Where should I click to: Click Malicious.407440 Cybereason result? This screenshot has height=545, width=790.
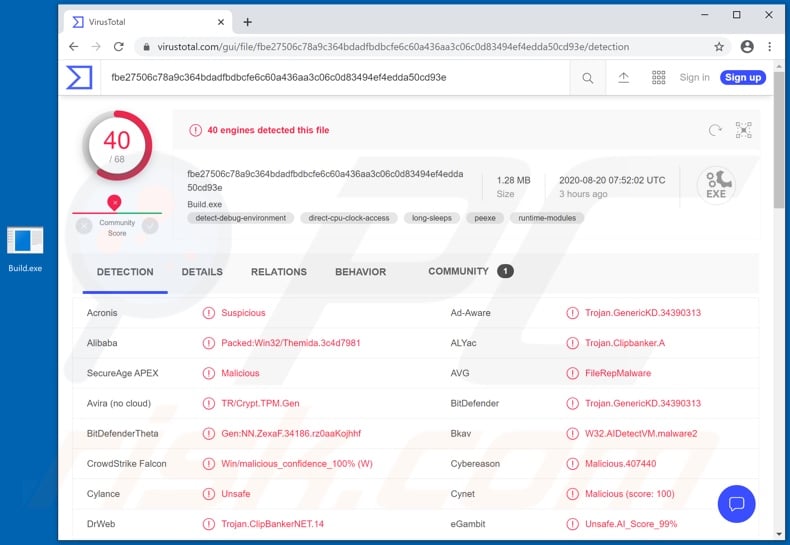(620, 464)
